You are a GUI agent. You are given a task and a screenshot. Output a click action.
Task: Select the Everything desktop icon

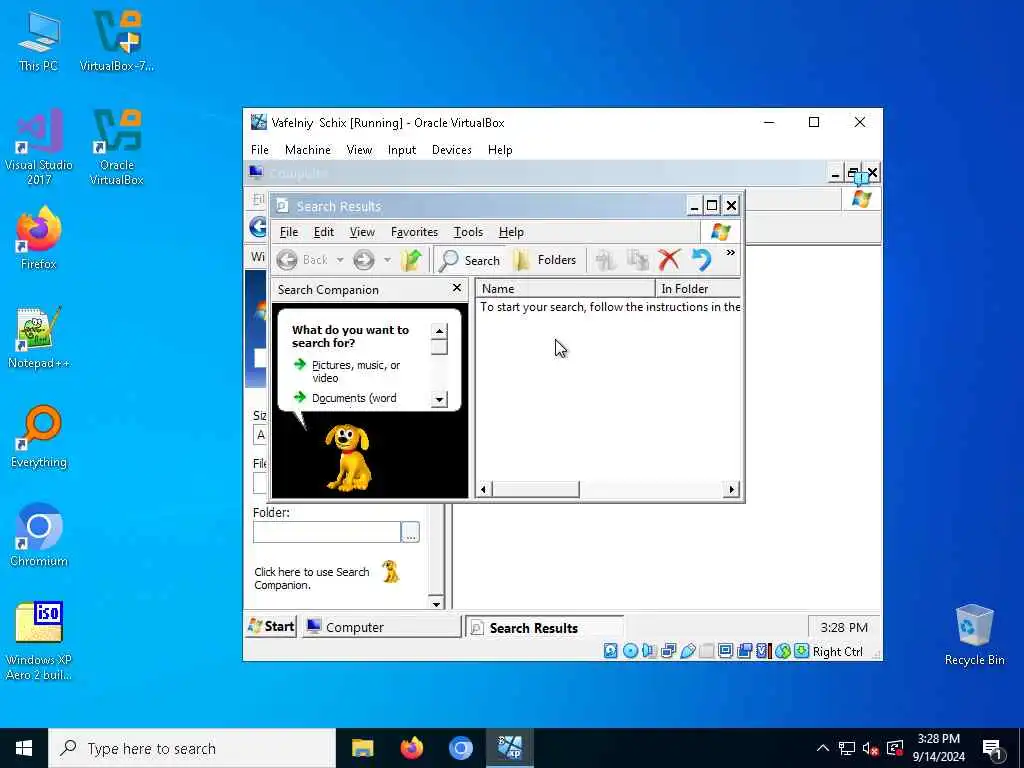(x=39, y=437)
